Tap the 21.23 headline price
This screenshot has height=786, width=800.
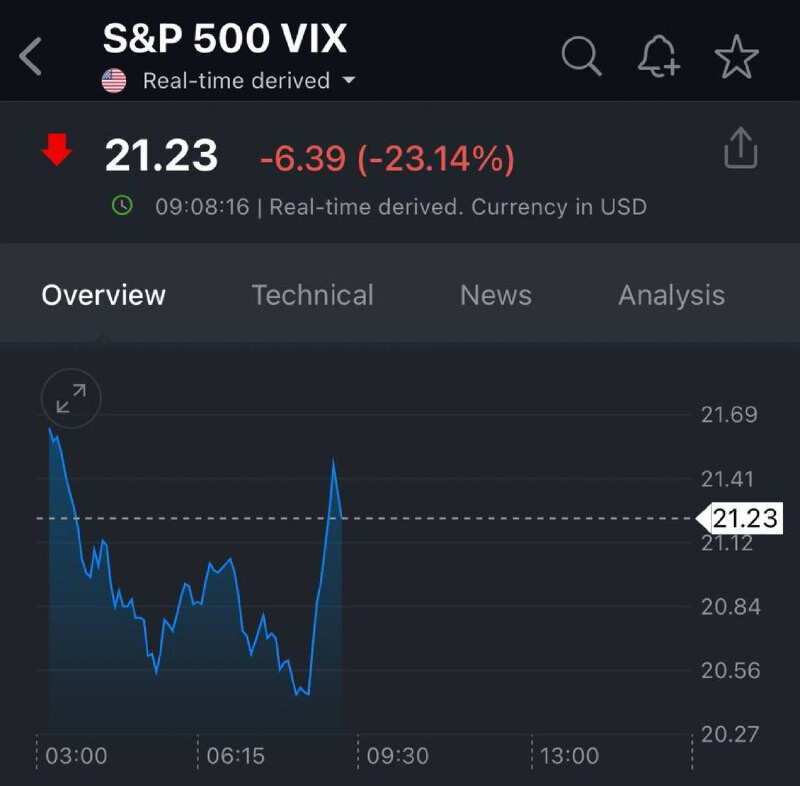(161, 156)
